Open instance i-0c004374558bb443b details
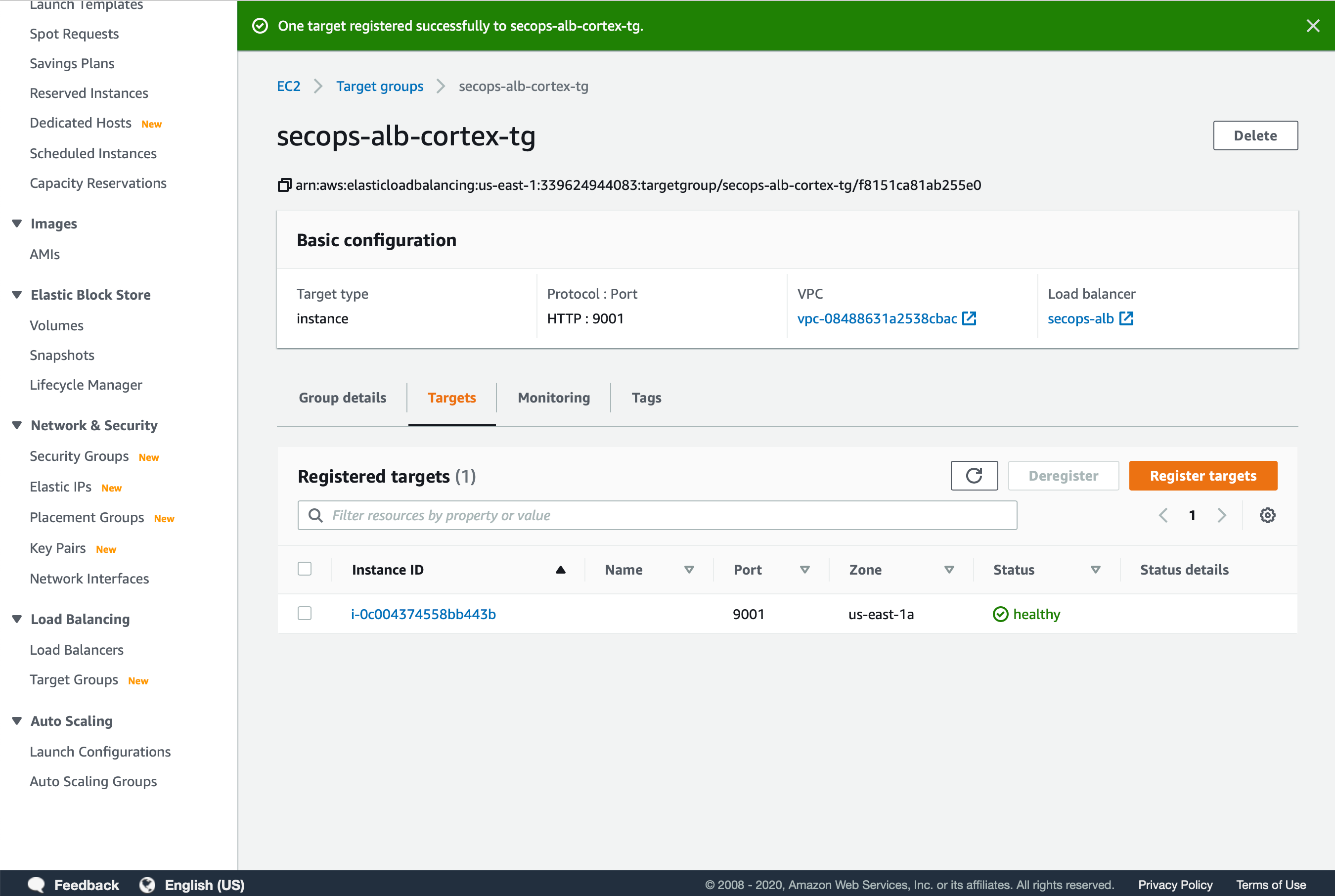This screenshot has height=896, width=1335. pyautogui.click(x=423, y=614)
